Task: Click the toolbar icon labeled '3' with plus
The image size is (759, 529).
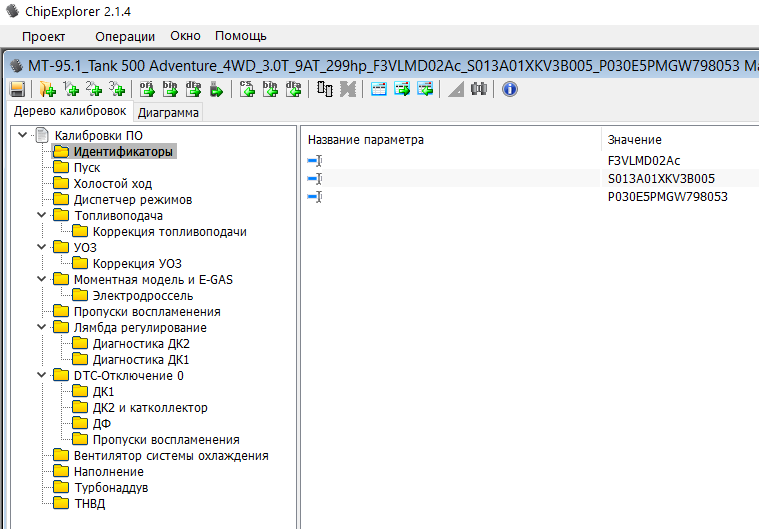Action: [117, 89]
